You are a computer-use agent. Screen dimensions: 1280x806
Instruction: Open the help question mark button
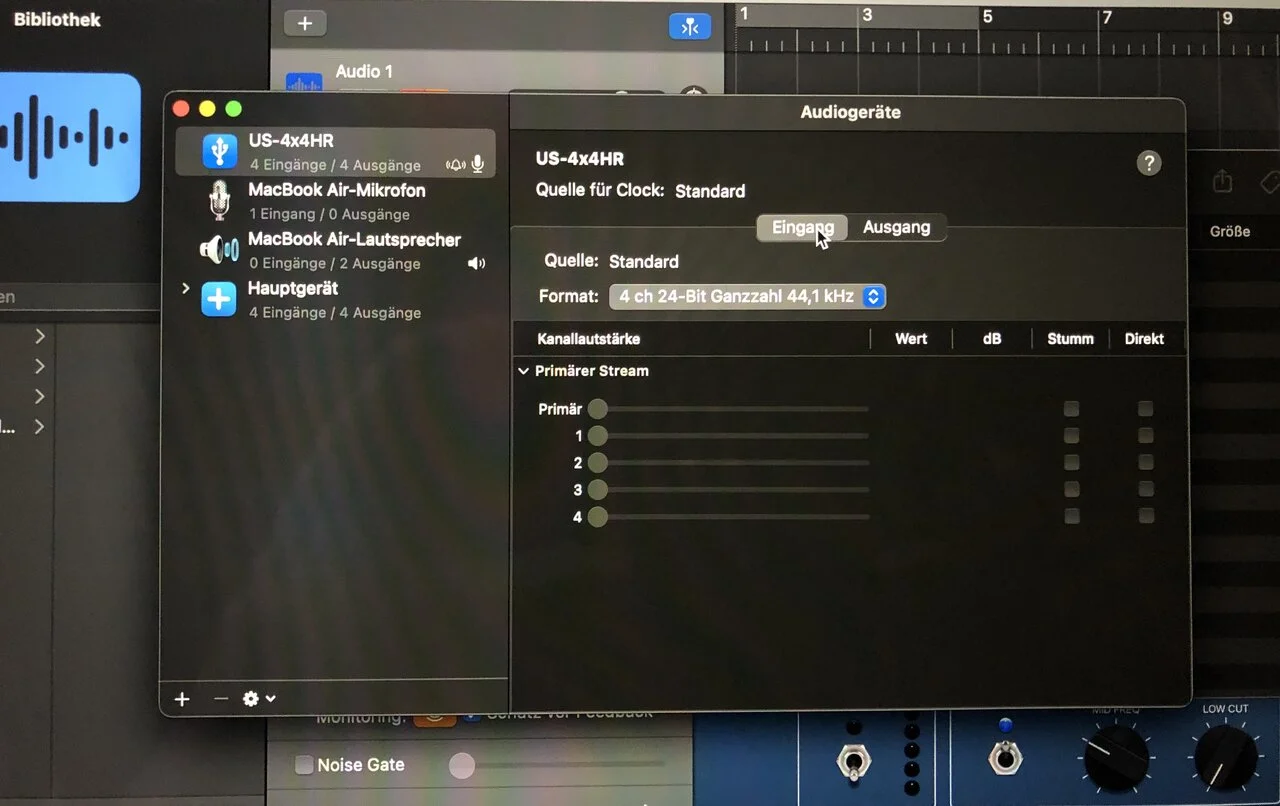tap(1149, 164)
